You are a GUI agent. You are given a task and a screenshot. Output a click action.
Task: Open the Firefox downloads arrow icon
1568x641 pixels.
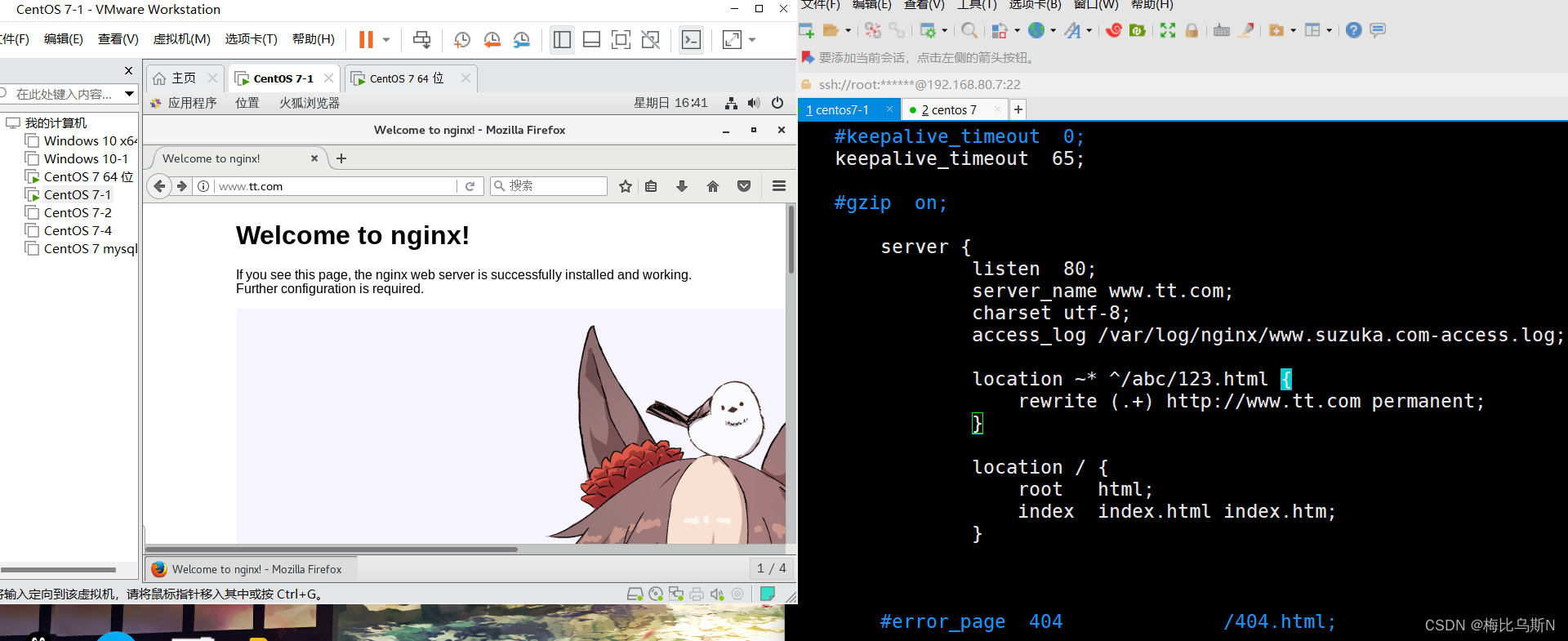682,186
